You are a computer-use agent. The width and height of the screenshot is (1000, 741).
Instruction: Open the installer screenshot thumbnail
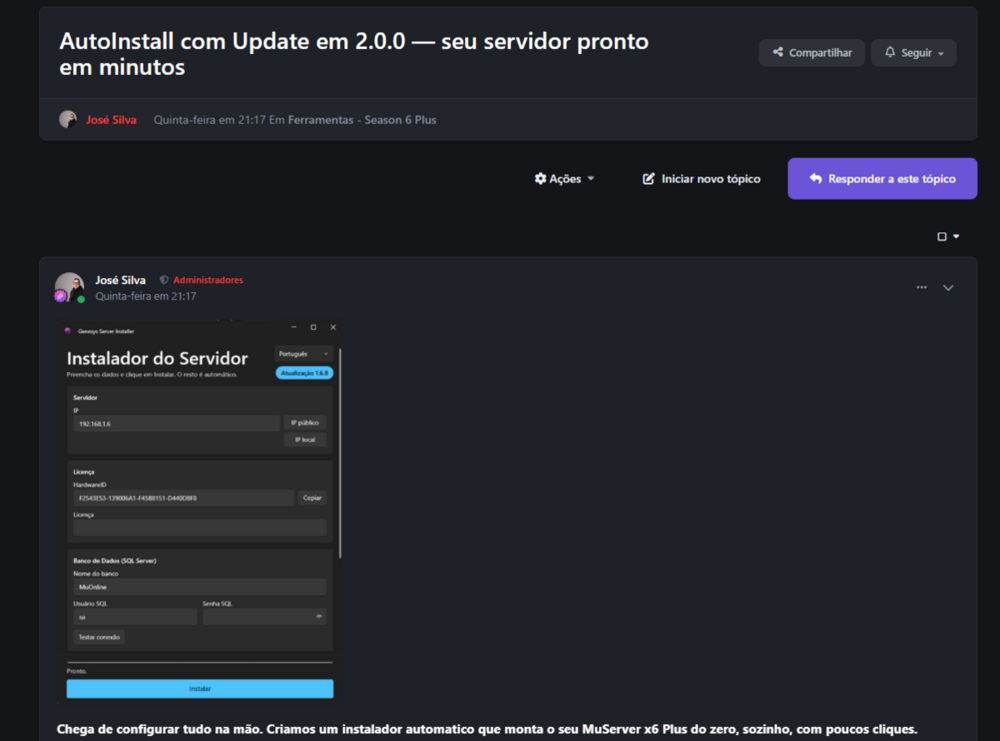click(200, 511)
